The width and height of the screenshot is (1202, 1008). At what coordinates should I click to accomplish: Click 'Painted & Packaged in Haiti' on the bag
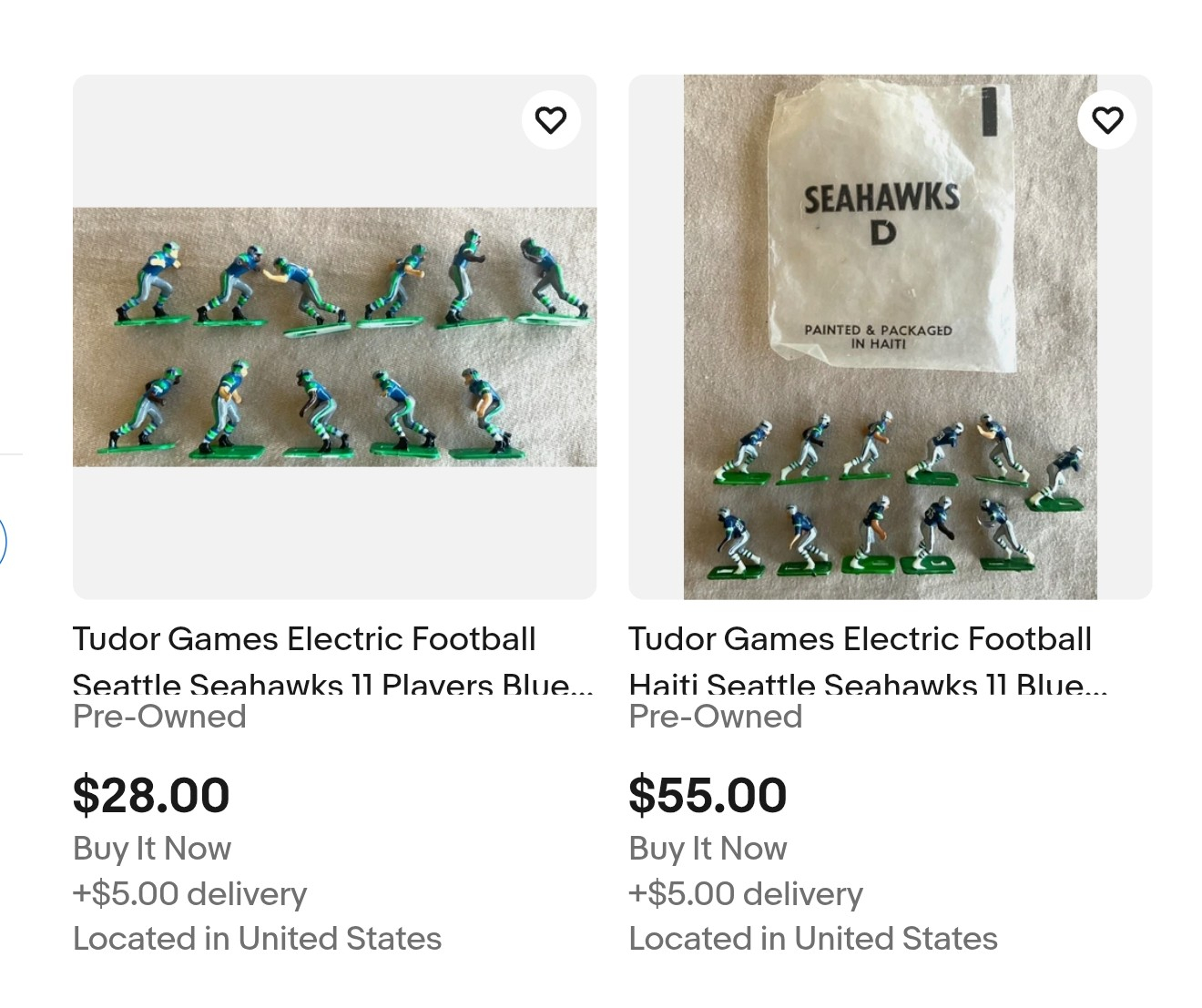click(878, 337)
